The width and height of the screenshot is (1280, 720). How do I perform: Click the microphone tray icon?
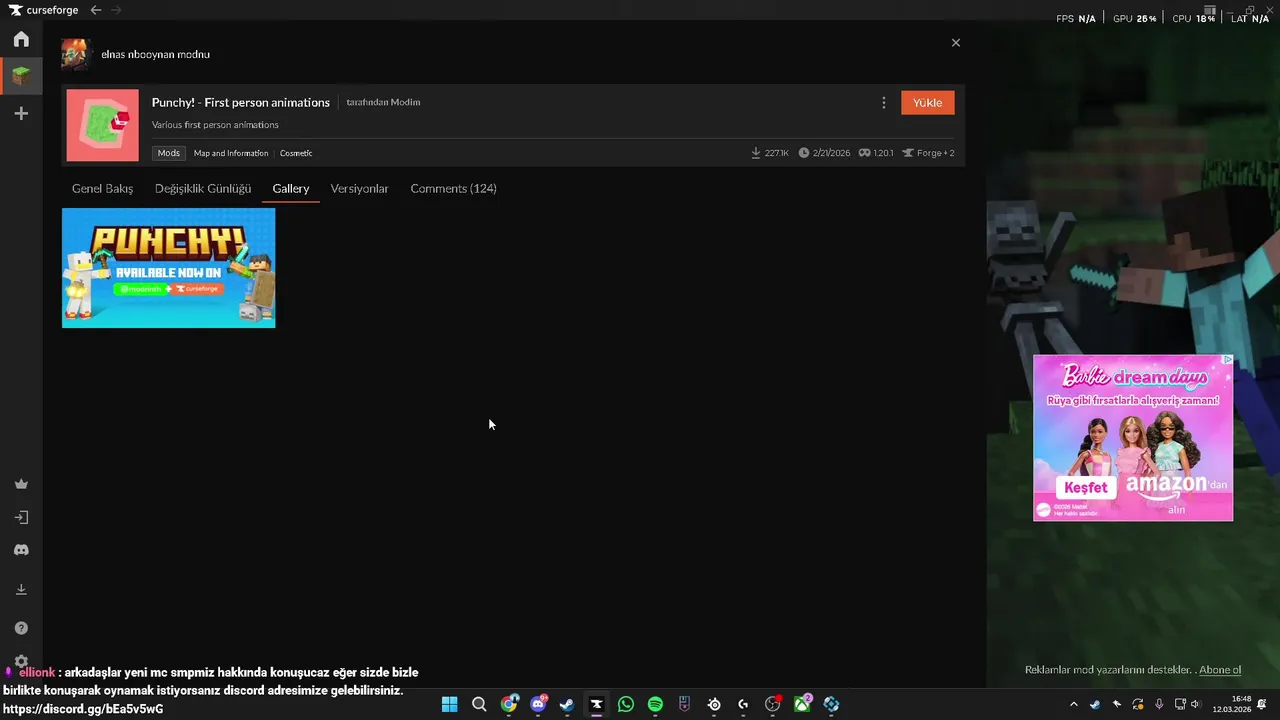pos(1159,704)
